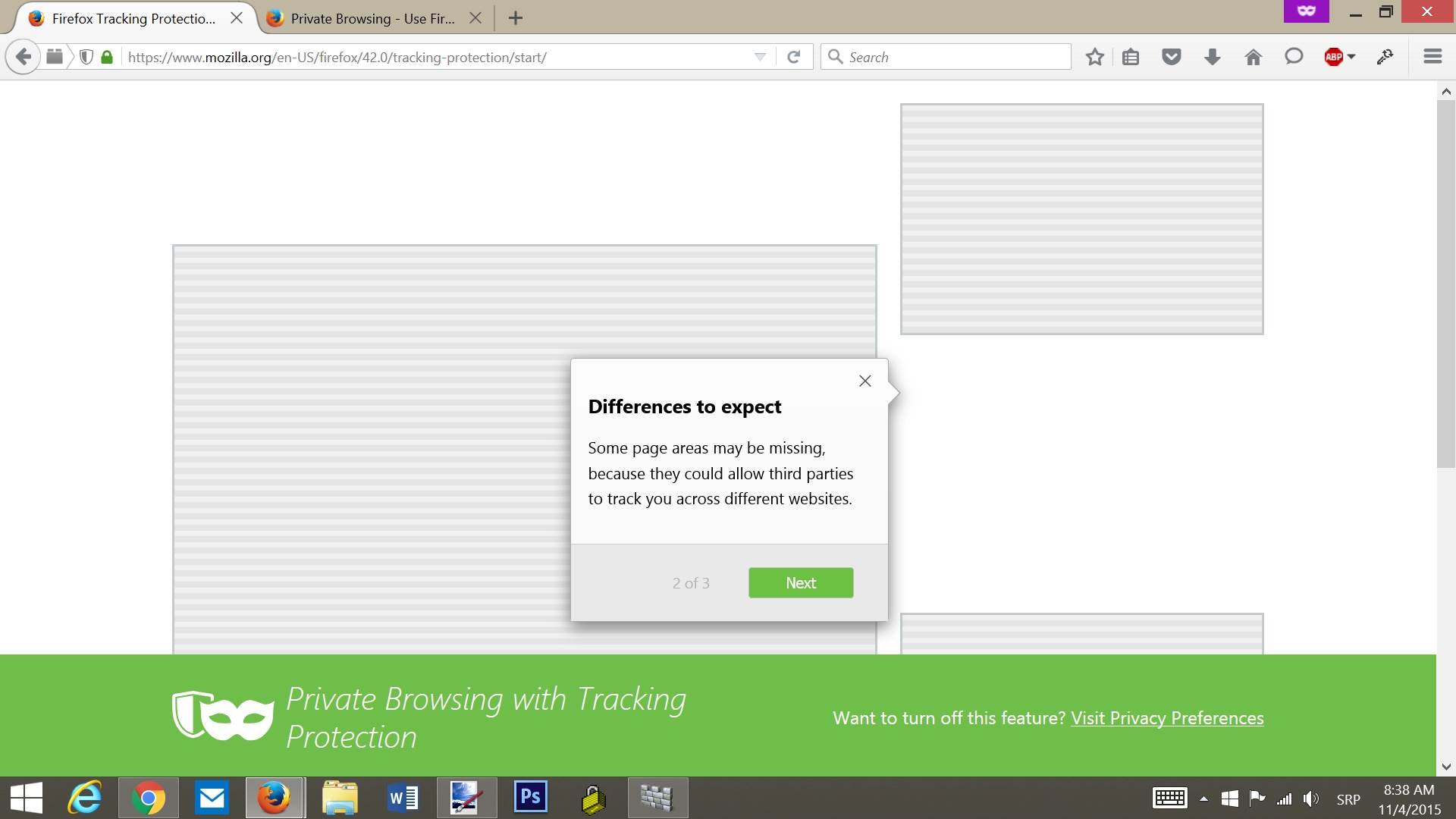1456x819 pixels.
Task: Open the Downloads panel
Action: click(x=1212, y=56)
